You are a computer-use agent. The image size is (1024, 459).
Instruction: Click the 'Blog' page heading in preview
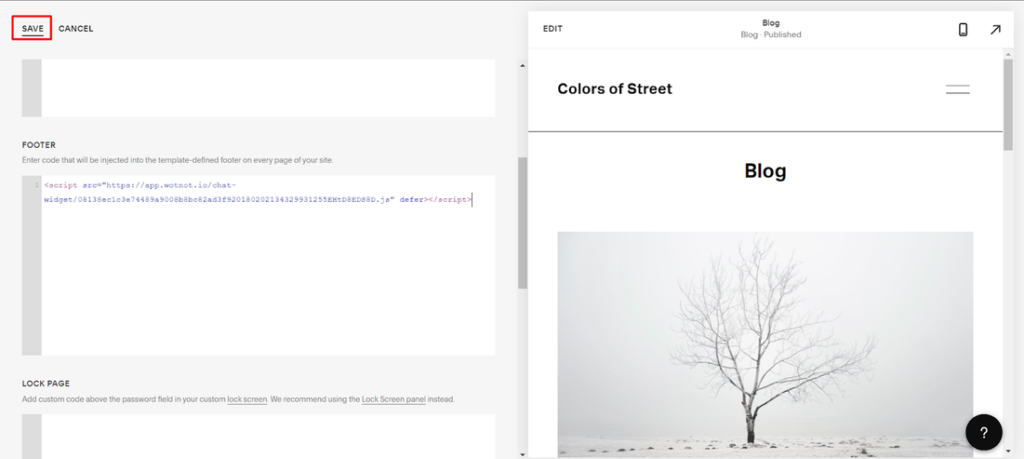(765, 171)
